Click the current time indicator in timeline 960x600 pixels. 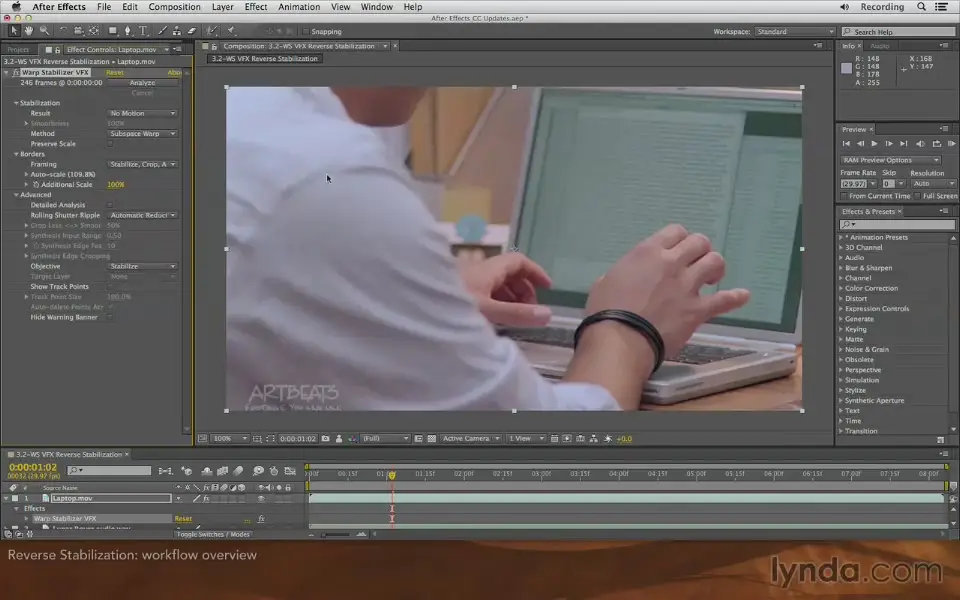point(392,474)
